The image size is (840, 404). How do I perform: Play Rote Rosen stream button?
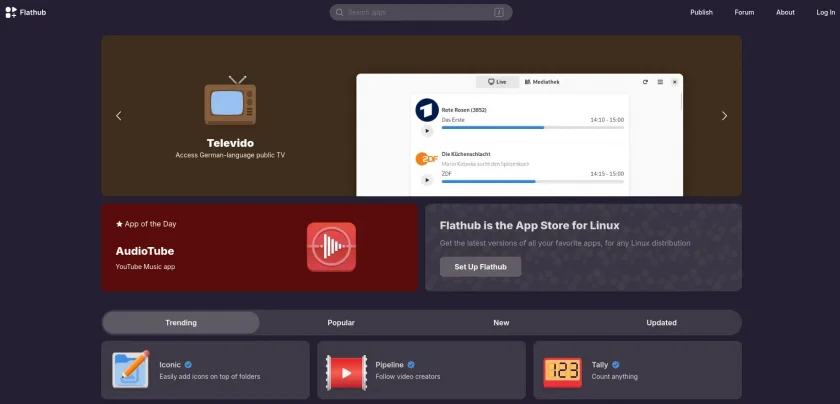tap(427, 131)
